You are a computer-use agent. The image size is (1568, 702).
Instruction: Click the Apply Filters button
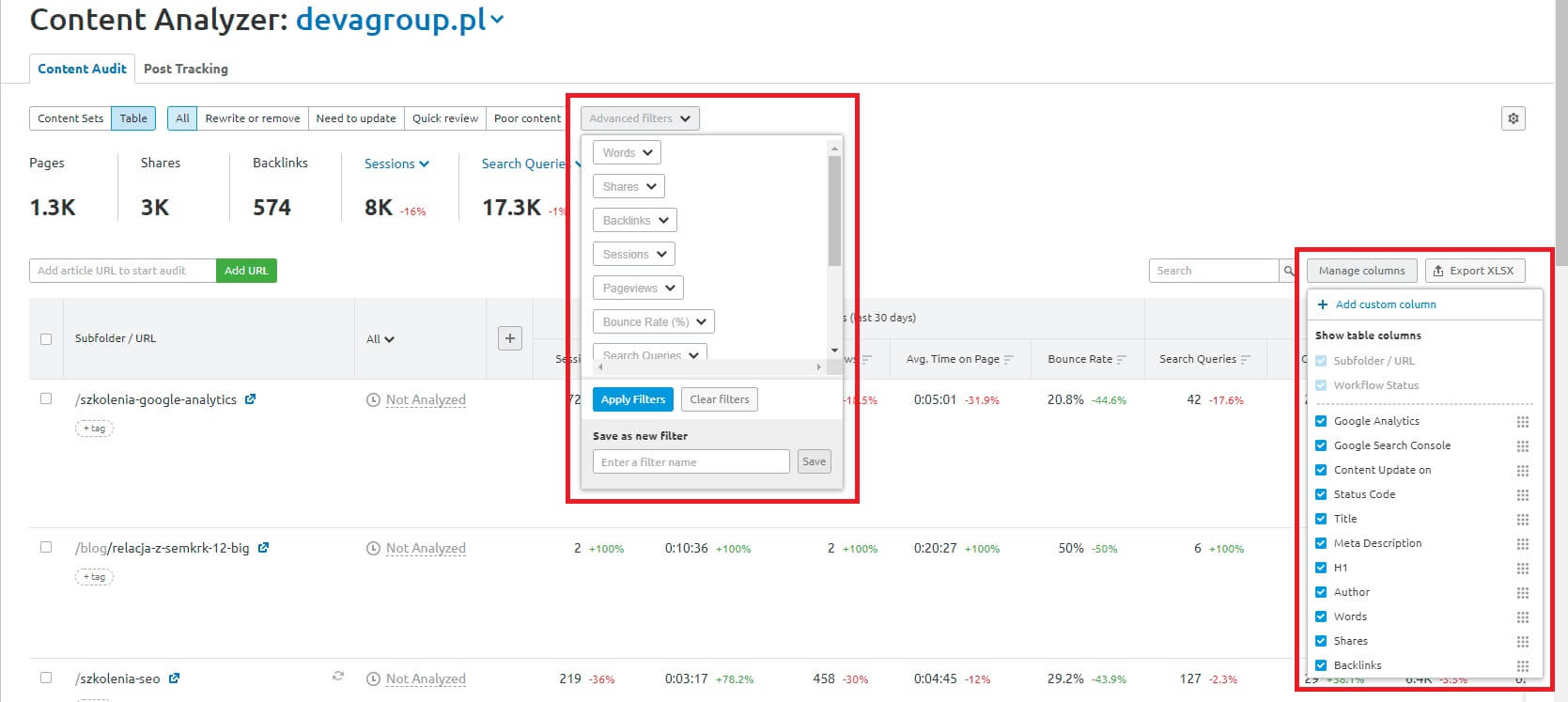click(632, 399)
